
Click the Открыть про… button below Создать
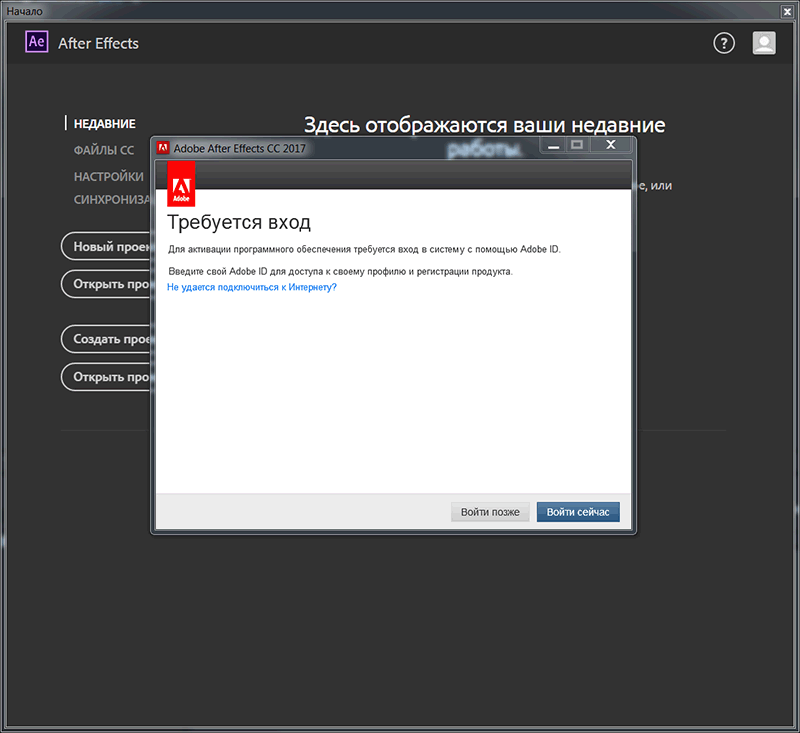pos(106,376)
